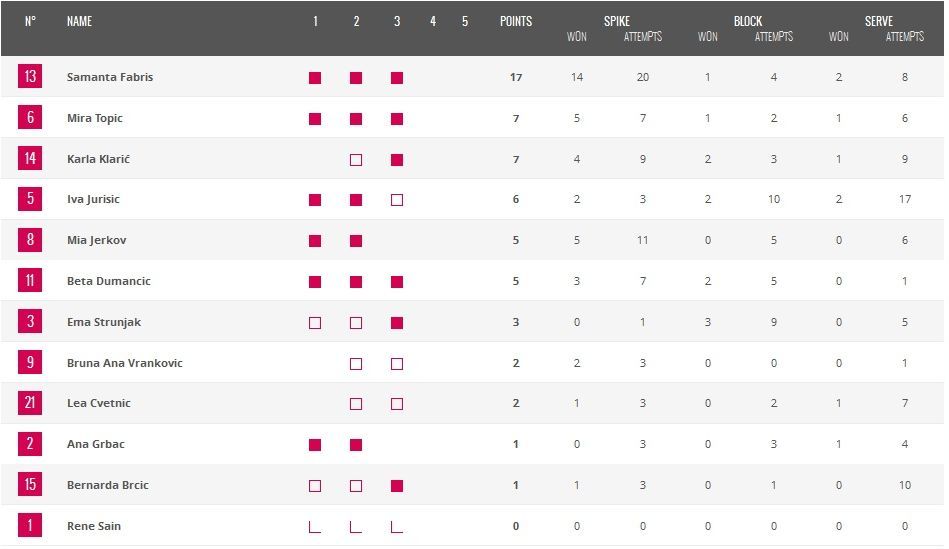Viewport: 949px width, 549px height.
Task: Click Samanta Fabris's number 13 jersey badge
Action: click(30, 77)
